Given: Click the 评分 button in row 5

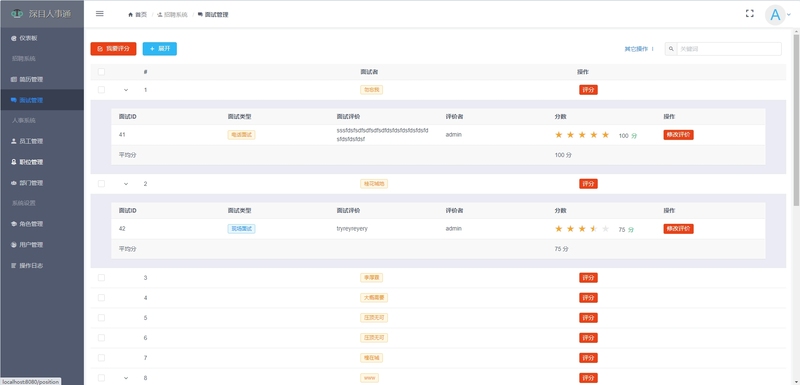Looking at the screenshot, I should point(588,318).
